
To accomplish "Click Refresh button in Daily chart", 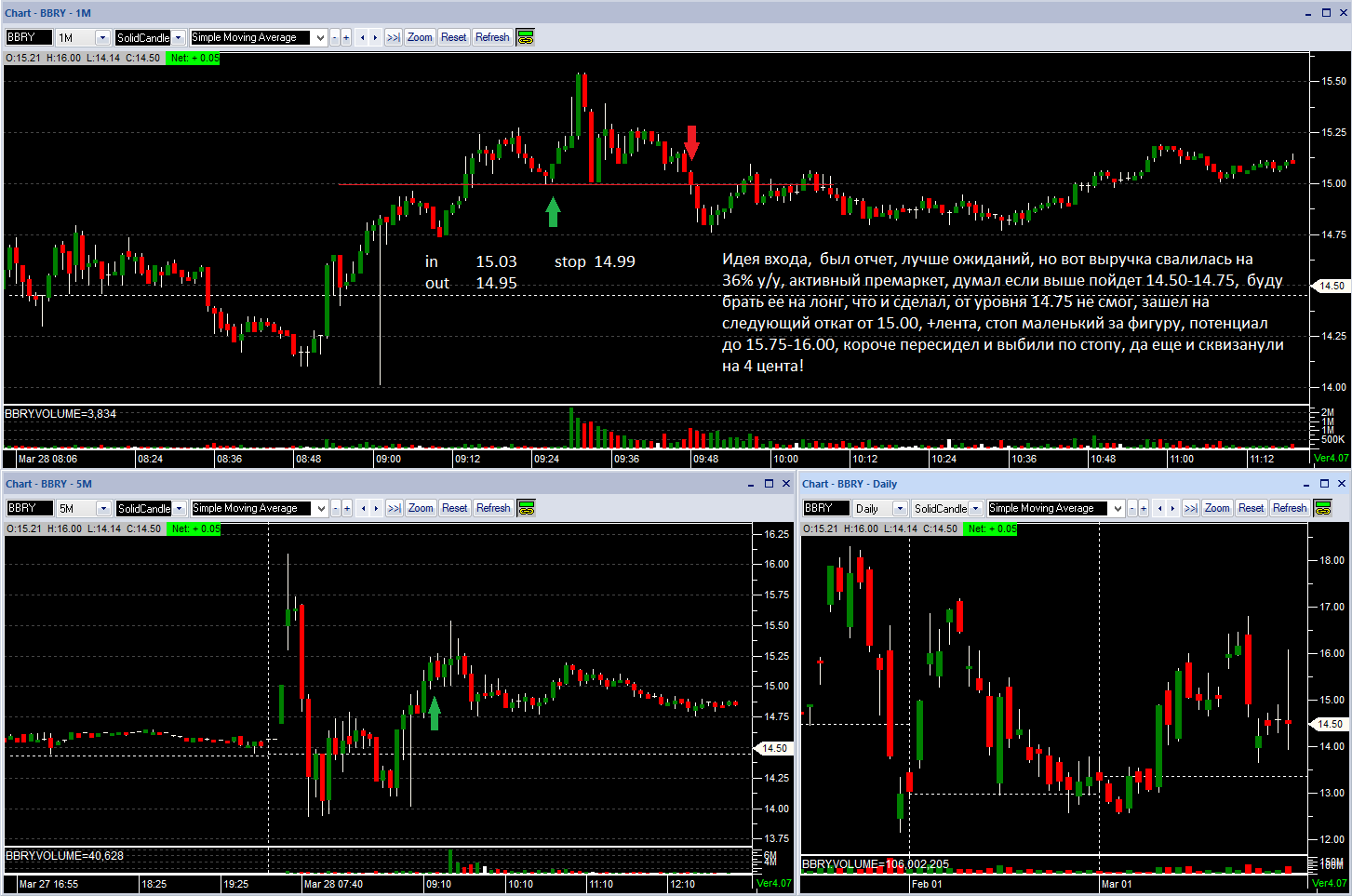I will tap(1290, 508).
